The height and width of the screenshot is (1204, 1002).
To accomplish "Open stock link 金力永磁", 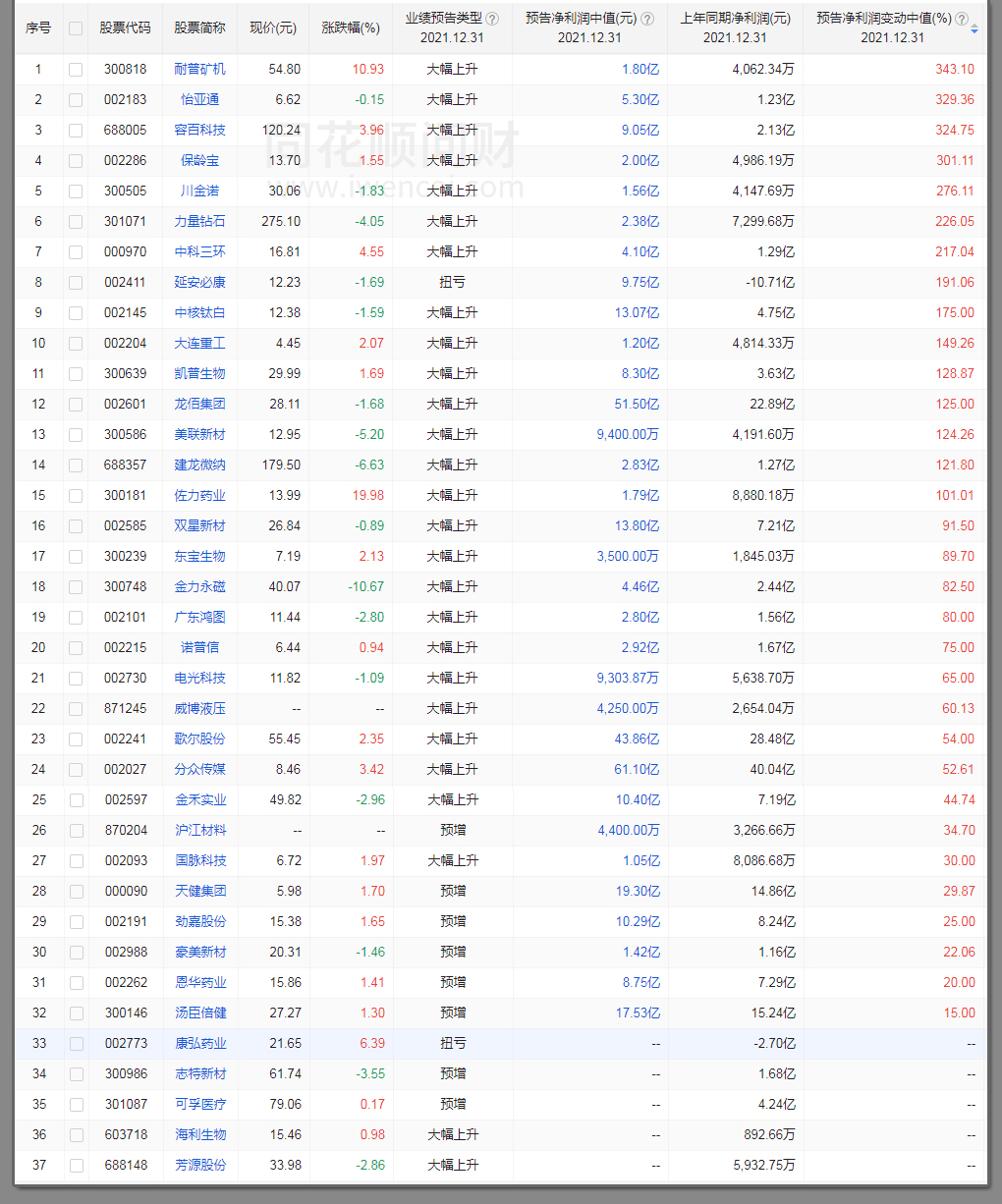I will click(x=199, y=586).
